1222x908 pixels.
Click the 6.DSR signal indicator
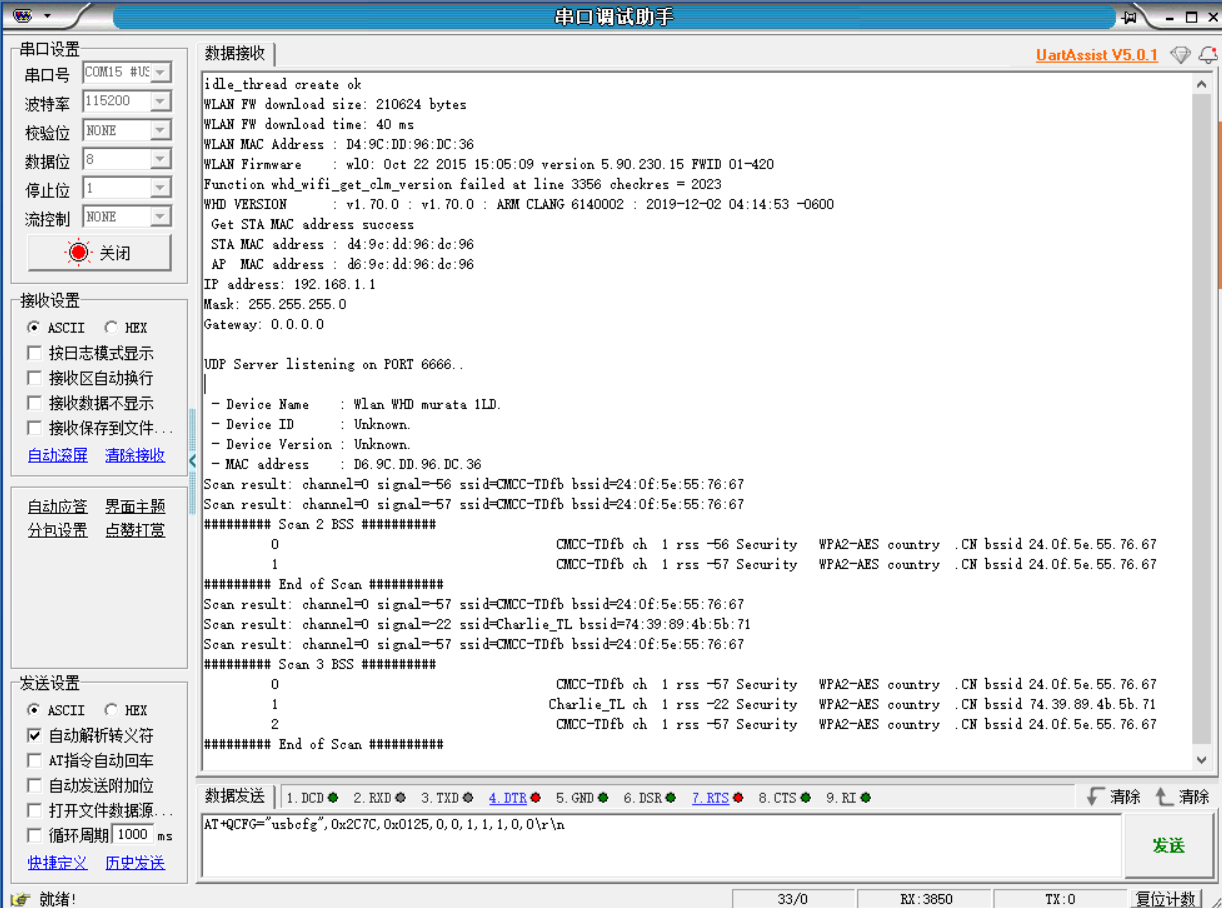pyautogui.click(x=650, y=798)
